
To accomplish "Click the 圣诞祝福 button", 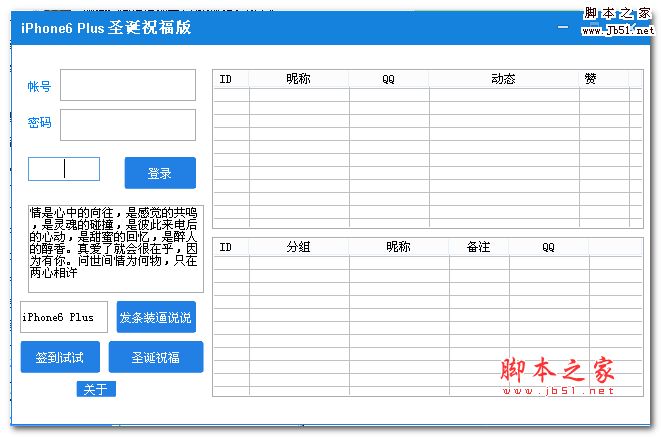I will tap(156, 357).
